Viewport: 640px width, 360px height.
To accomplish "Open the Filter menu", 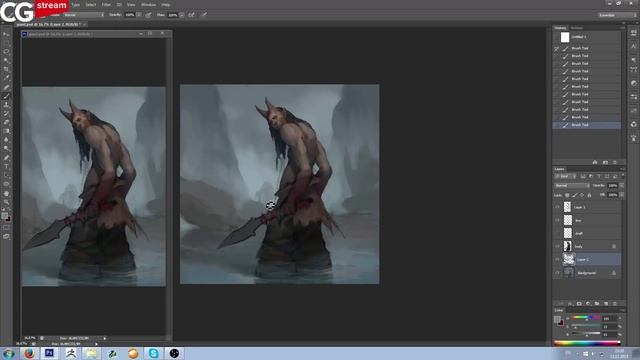I will point(106,4).
